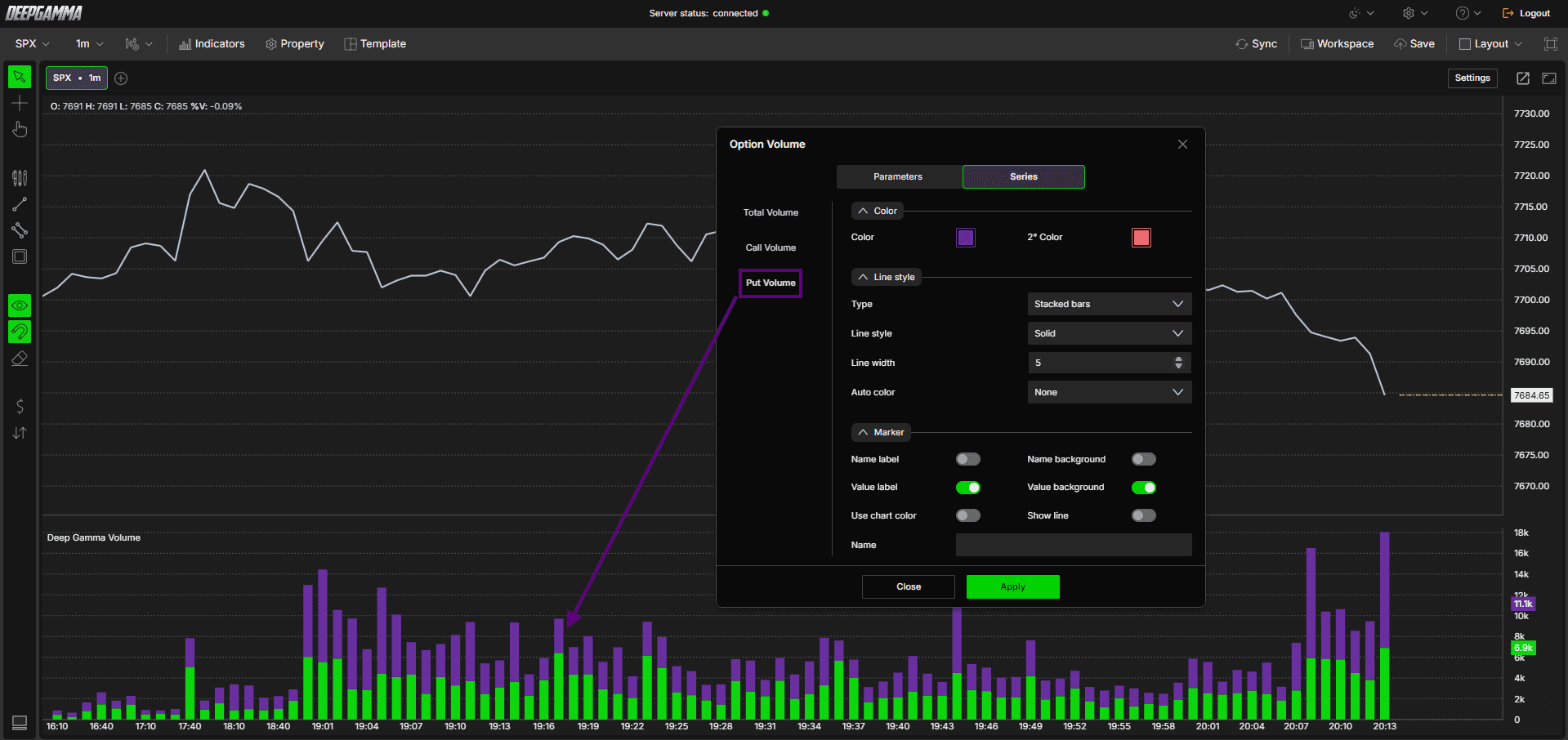Collapse the Color section expander

(x=877, y=211)
